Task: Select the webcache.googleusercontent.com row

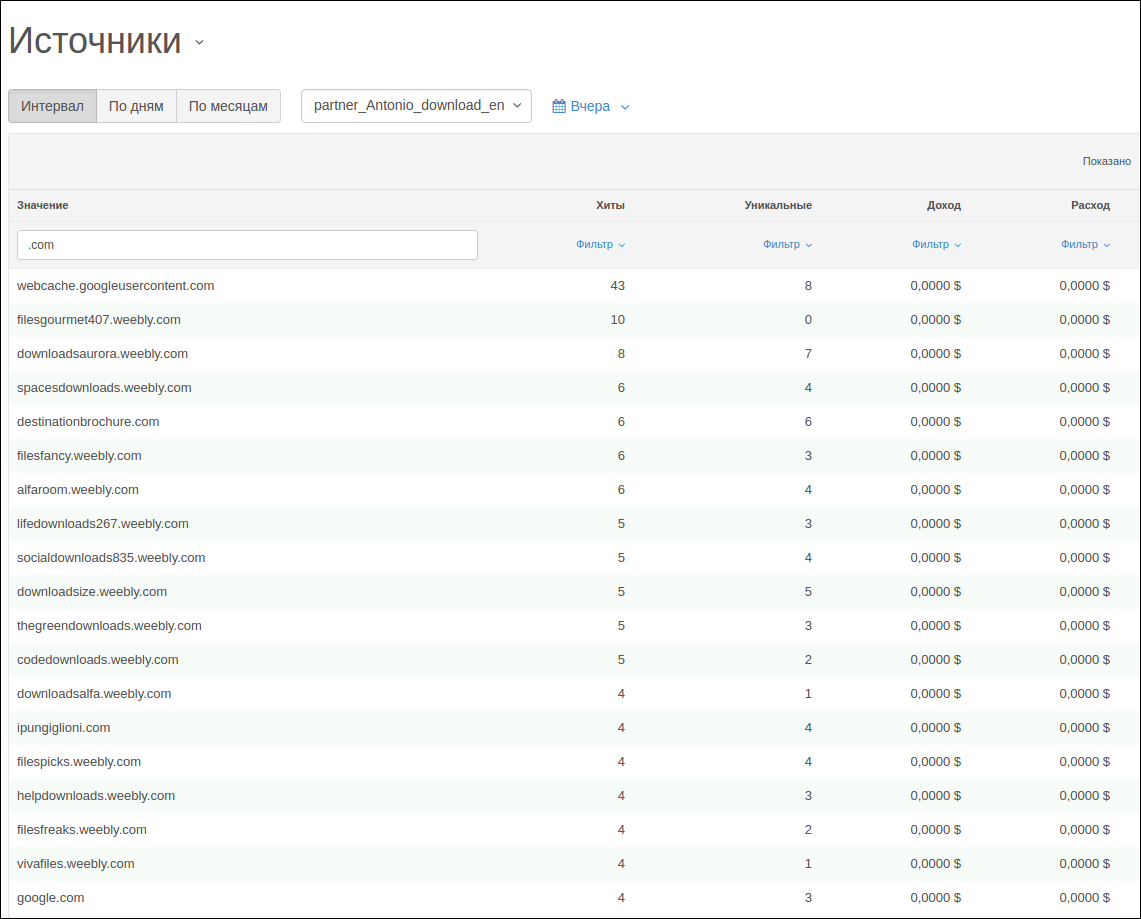Action: [574, 286]
